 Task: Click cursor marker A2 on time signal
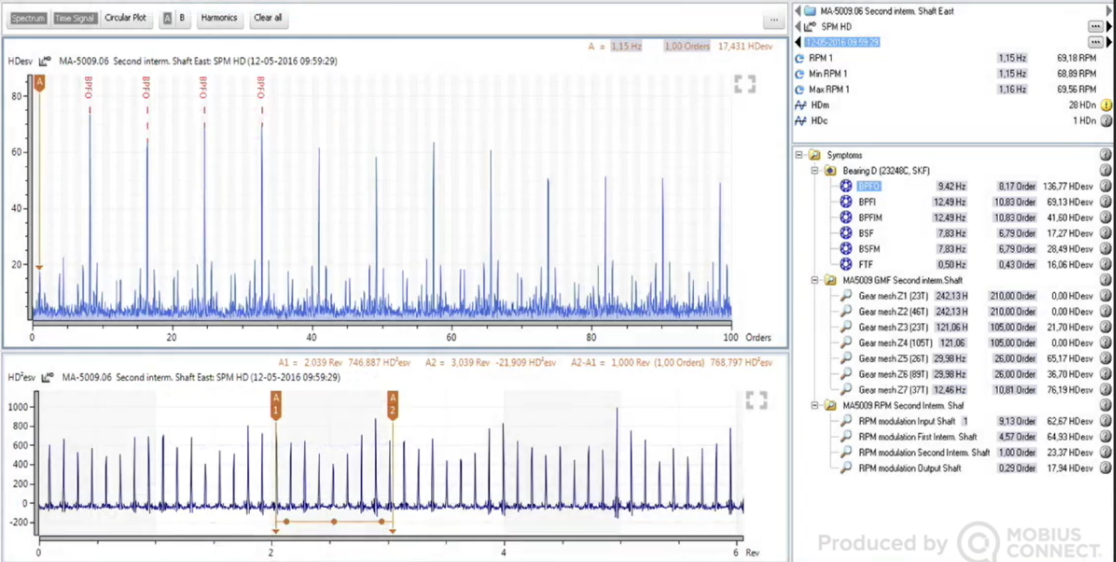click(x=393, y=405)
